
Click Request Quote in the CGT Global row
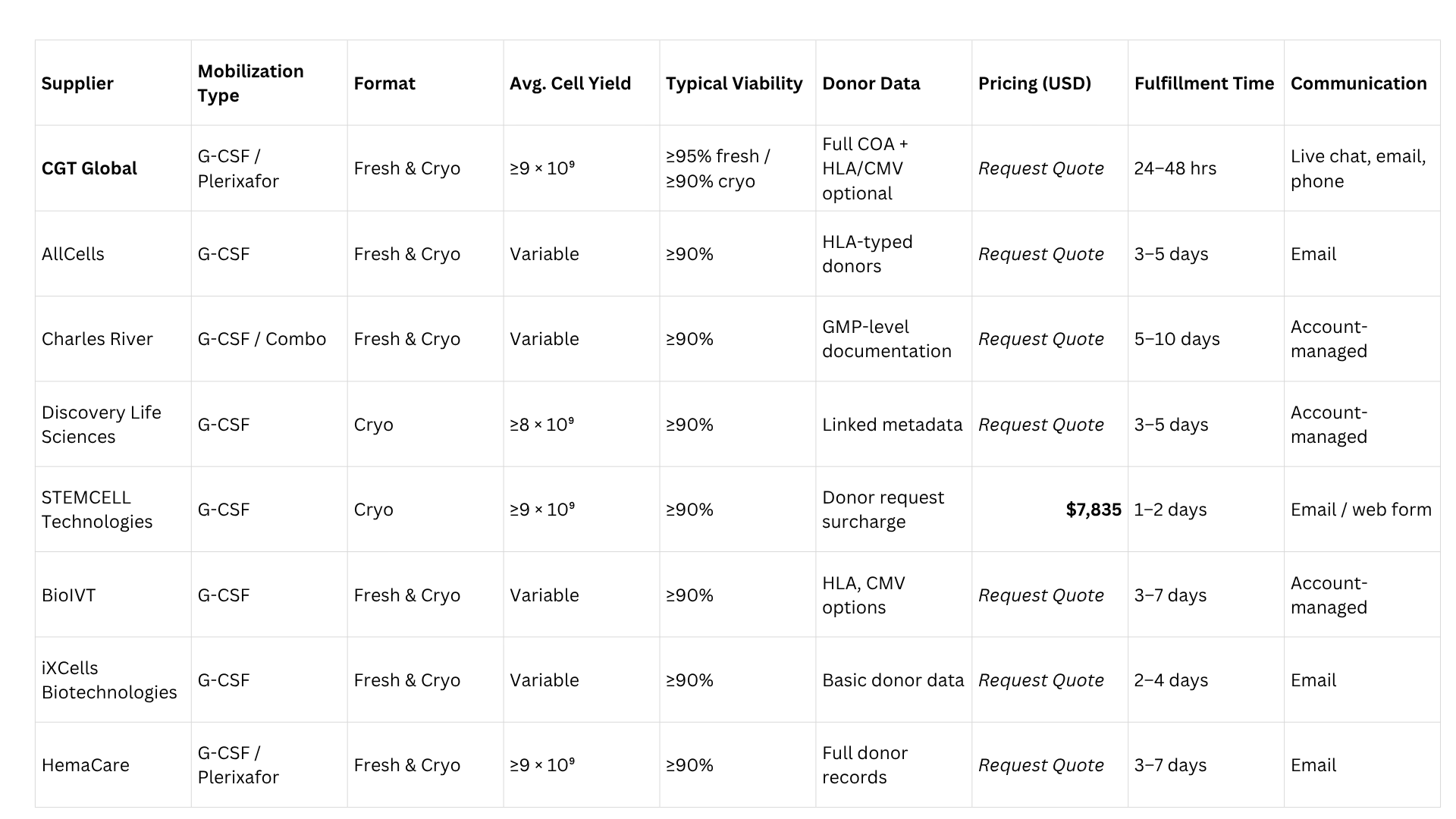click(1040, 168)
